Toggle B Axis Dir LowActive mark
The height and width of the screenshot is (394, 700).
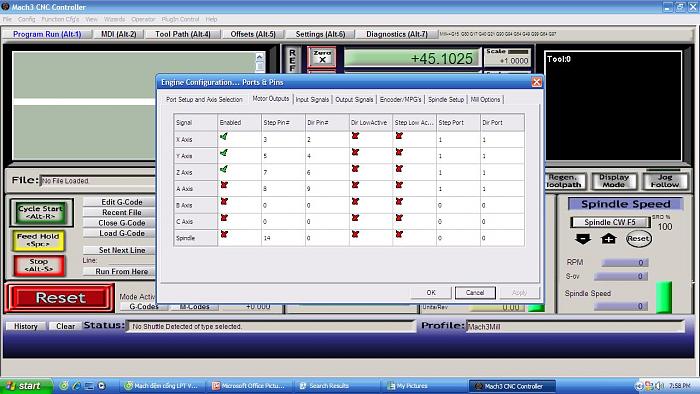[355, 202]
